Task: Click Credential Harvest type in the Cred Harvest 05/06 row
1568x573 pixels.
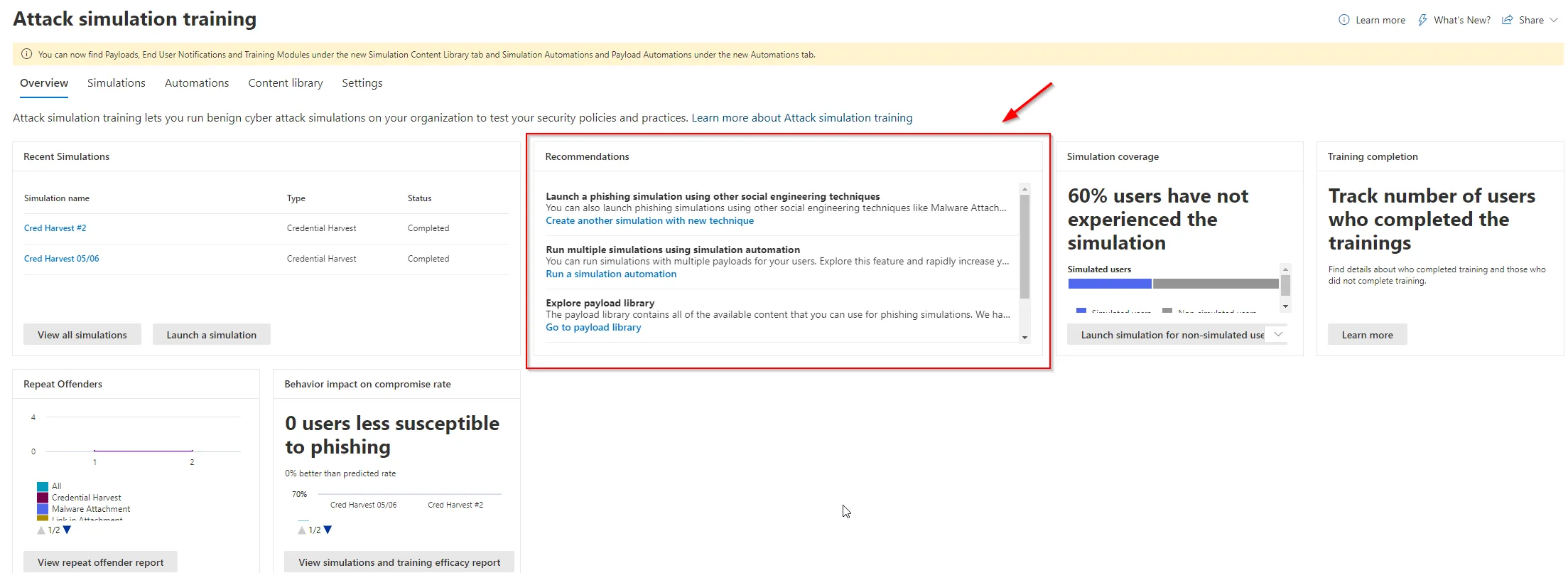Action: pyautogui.click(x=322, y=259)
